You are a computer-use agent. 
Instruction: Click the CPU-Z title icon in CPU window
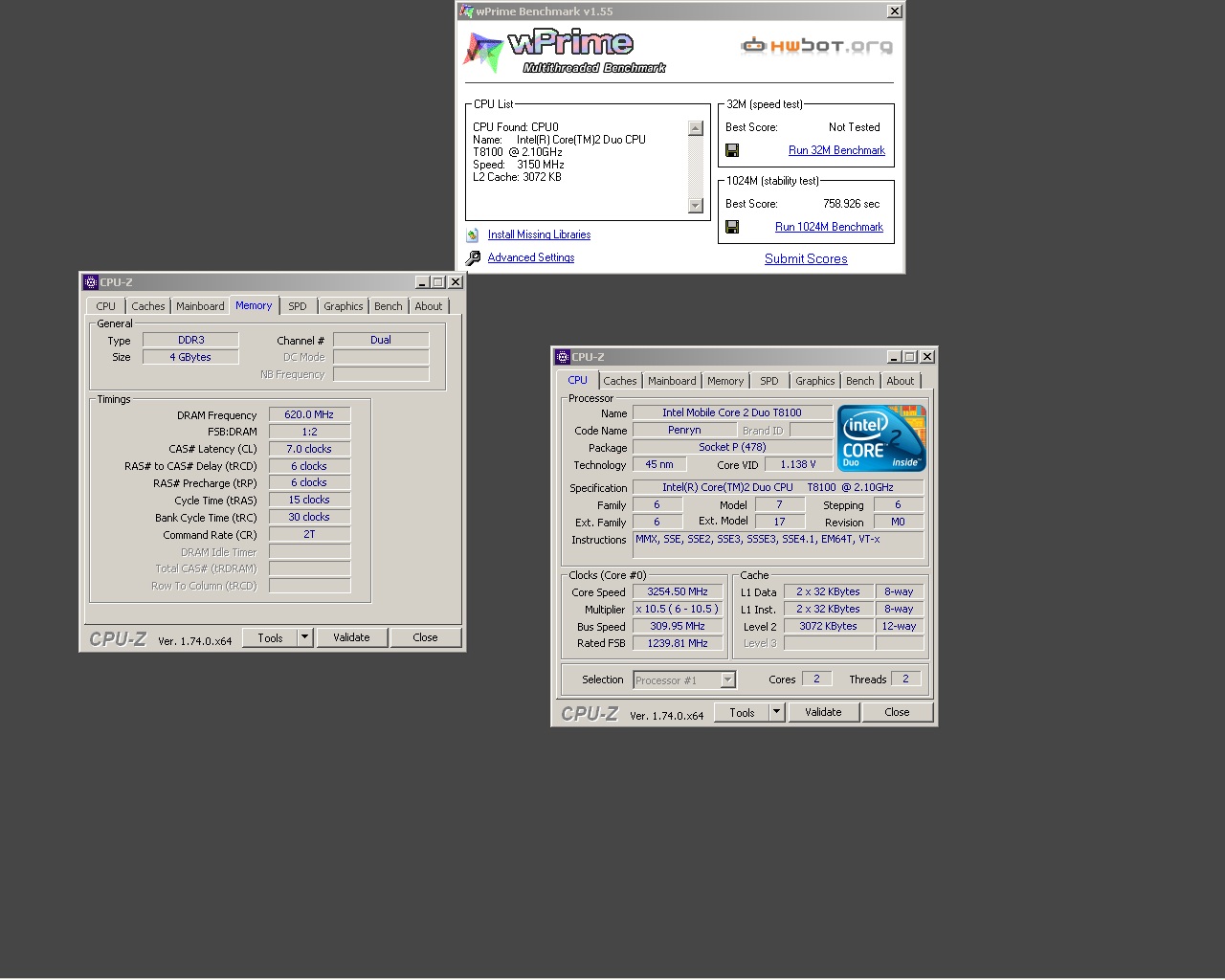click(563, 357)
